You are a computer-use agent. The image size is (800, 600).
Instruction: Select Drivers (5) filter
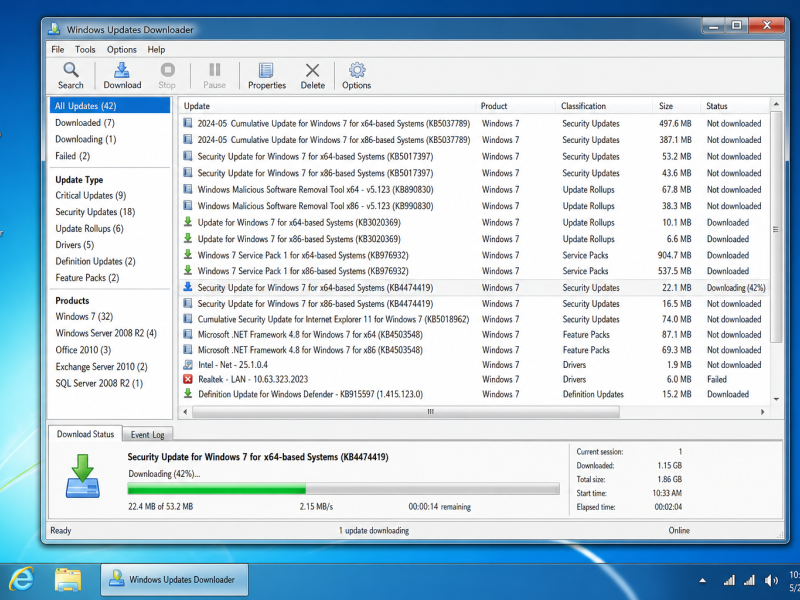[74, 245]
